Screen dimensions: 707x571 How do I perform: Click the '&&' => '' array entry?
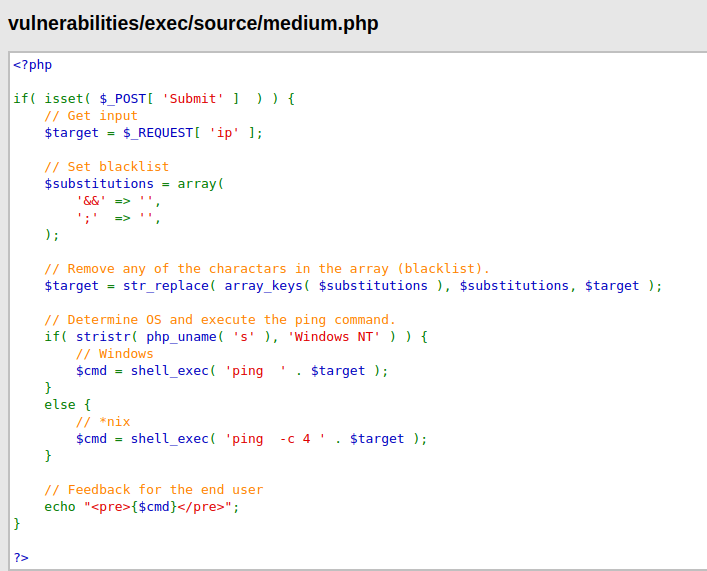(x=118, y=201)
